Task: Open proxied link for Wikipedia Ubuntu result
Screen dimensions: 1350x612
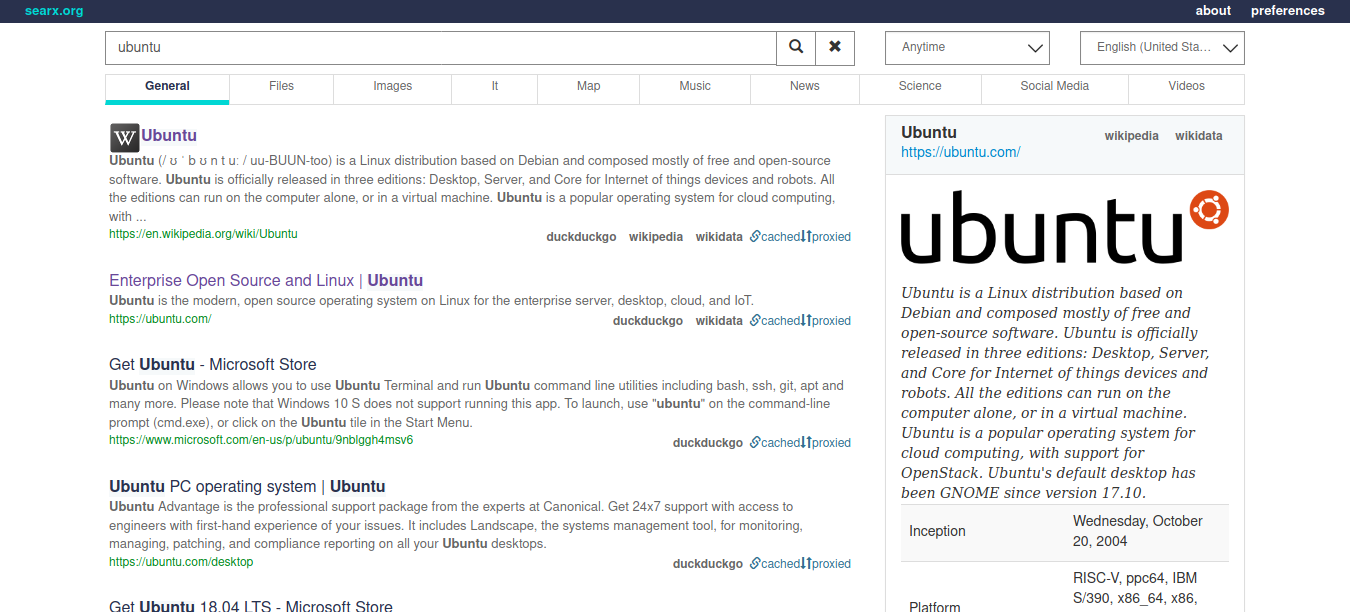Action: [826, 237]
